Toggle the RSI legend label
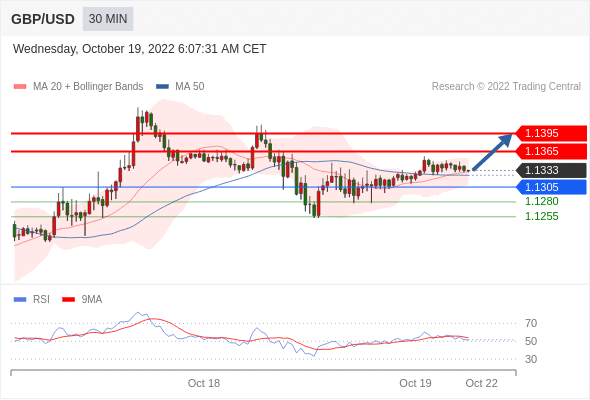Screen dimensions: 590x400 point(41,300)
